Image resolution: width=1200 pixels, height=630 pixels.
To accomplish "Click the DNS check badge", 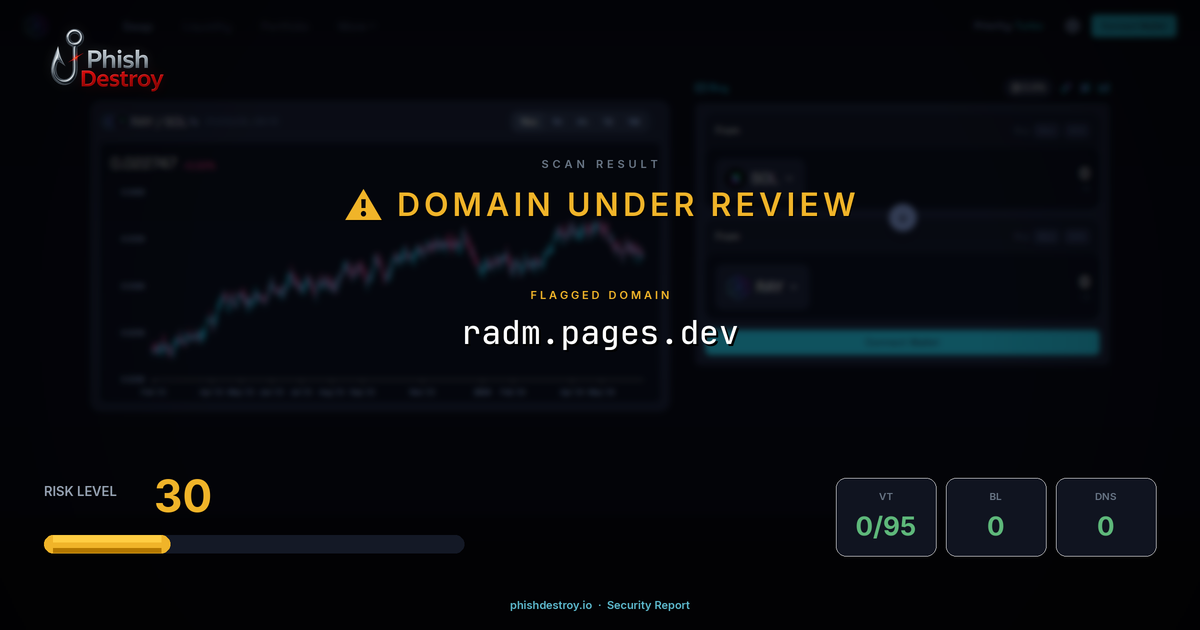I will pyautogui.click(x=1106, y=517).
